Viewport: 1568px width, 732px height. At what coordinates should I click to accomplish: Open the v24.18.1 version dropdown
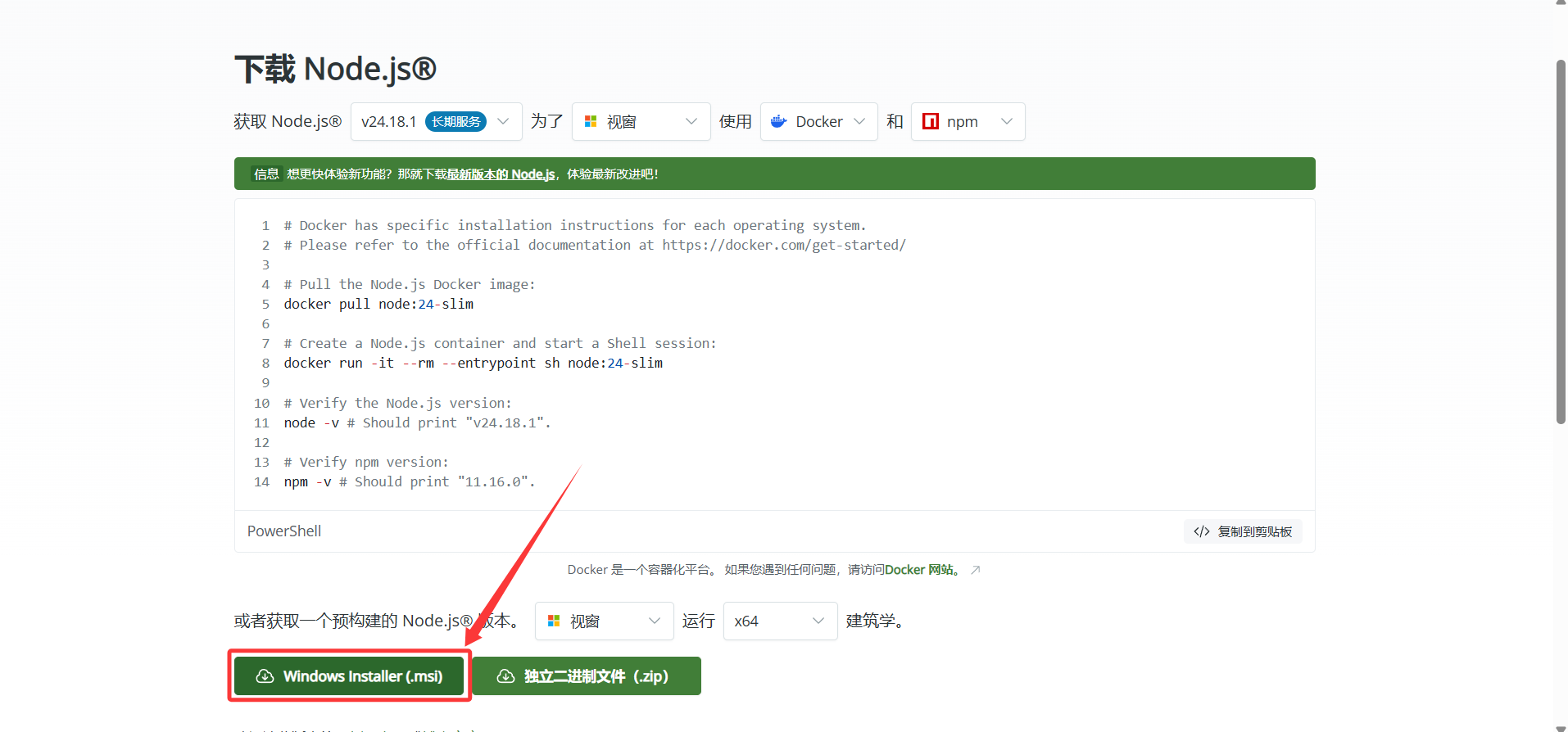click(436, 121)
